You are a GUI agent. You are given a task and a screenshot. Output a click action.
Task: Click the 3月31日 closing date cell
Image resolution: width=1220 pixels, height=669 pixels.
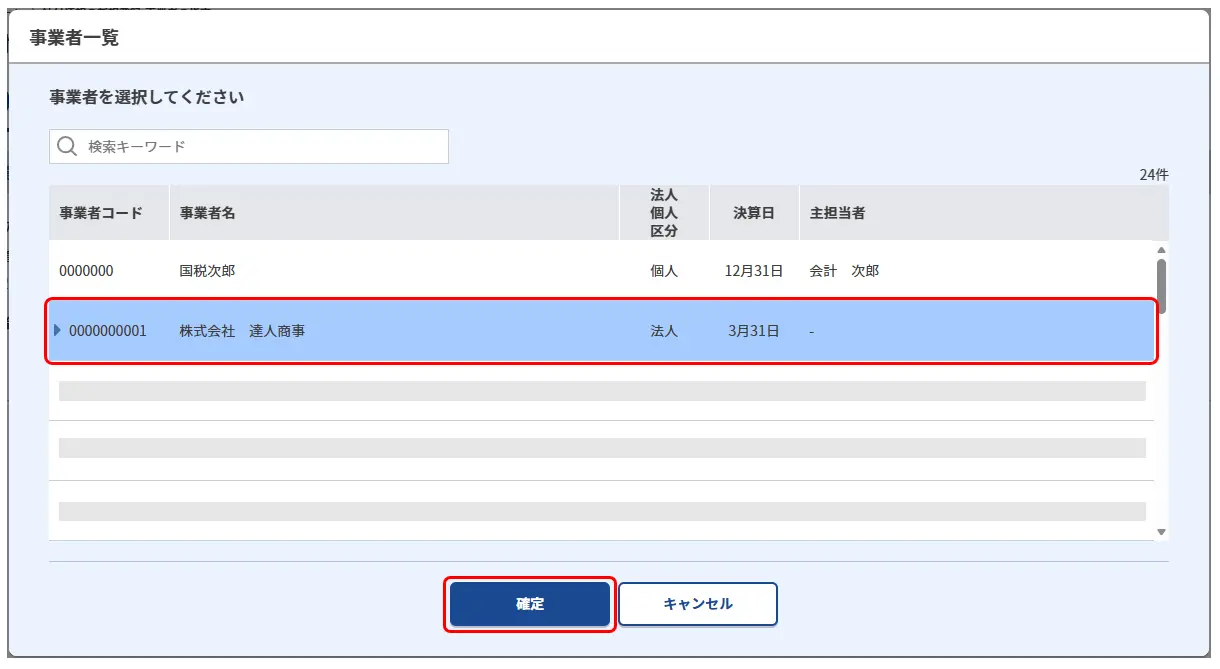(x=754, y=331)
